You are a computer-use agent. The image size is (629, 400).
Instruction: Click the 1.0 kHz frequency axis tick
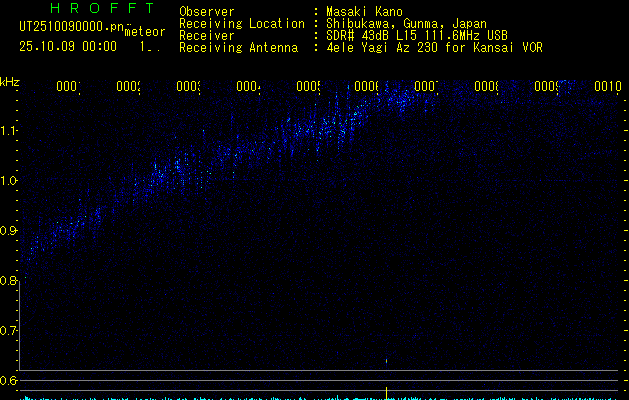[9, 181]
